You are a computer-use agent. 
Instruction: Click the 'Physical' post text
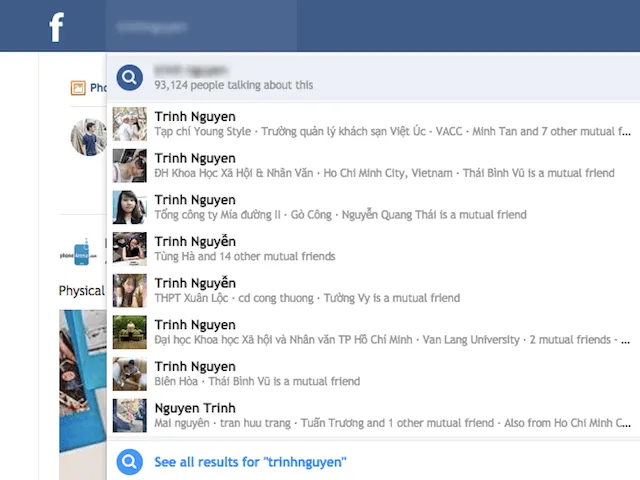point(82,291)
